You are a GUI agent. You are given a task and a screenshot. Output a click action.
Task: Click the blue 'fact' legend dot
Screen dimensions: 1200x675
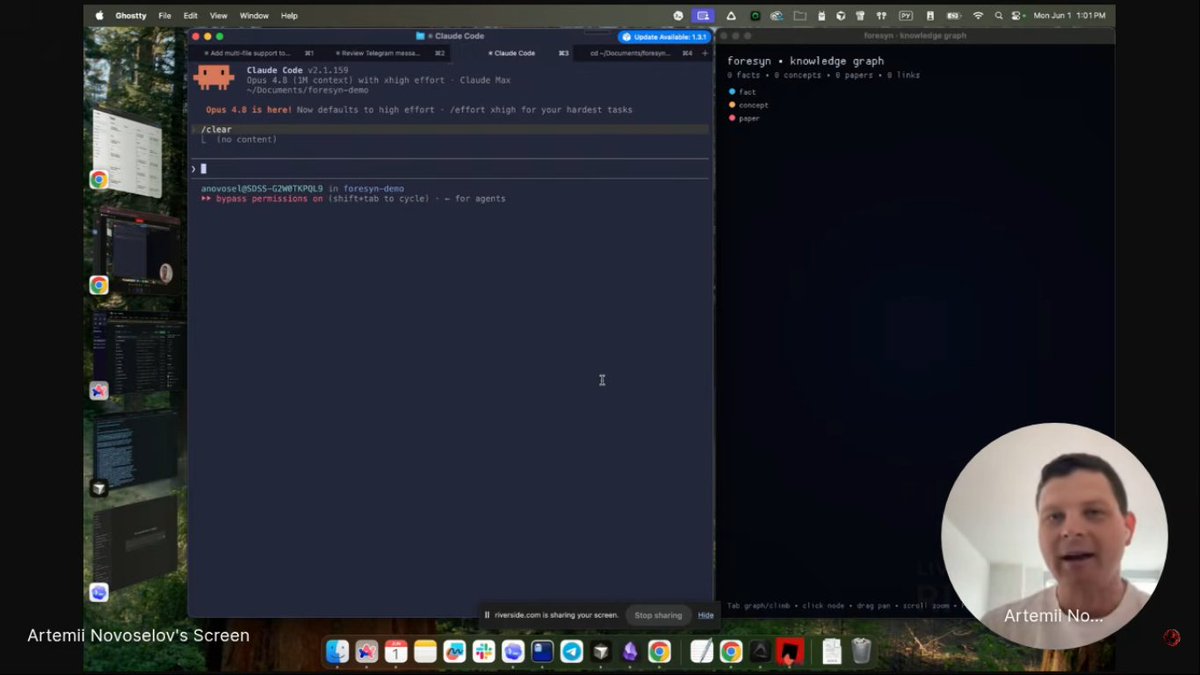[732, 92]
